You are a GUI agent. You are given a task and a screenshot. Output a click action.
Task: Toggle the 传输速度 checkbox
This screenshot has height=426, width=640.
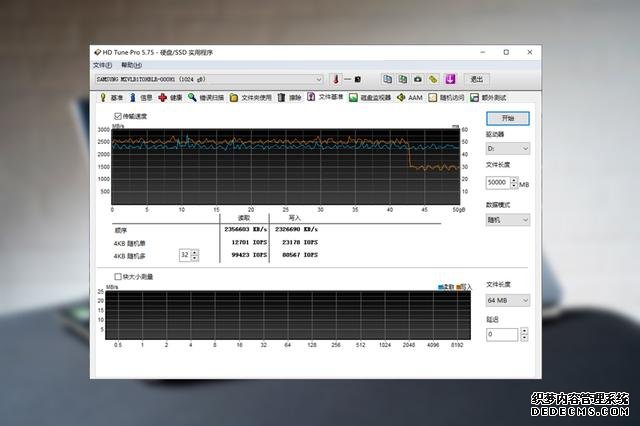pos(119,117)
